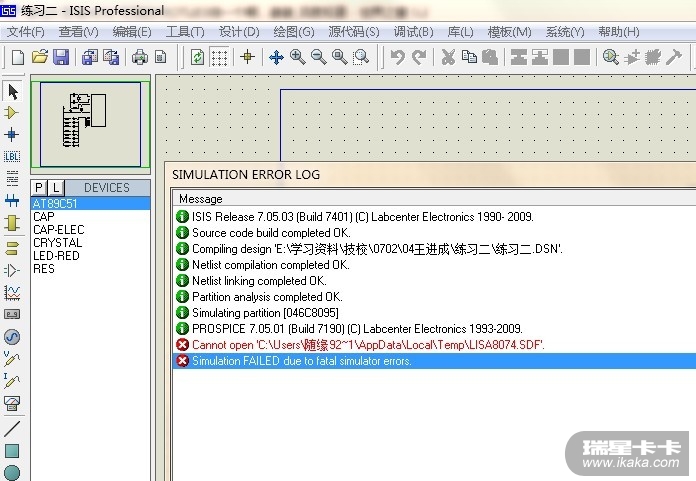The height and width of the screenshot is (481, 696).
Task: Select LED-RED in the devices list
Action: coord(91,256)
